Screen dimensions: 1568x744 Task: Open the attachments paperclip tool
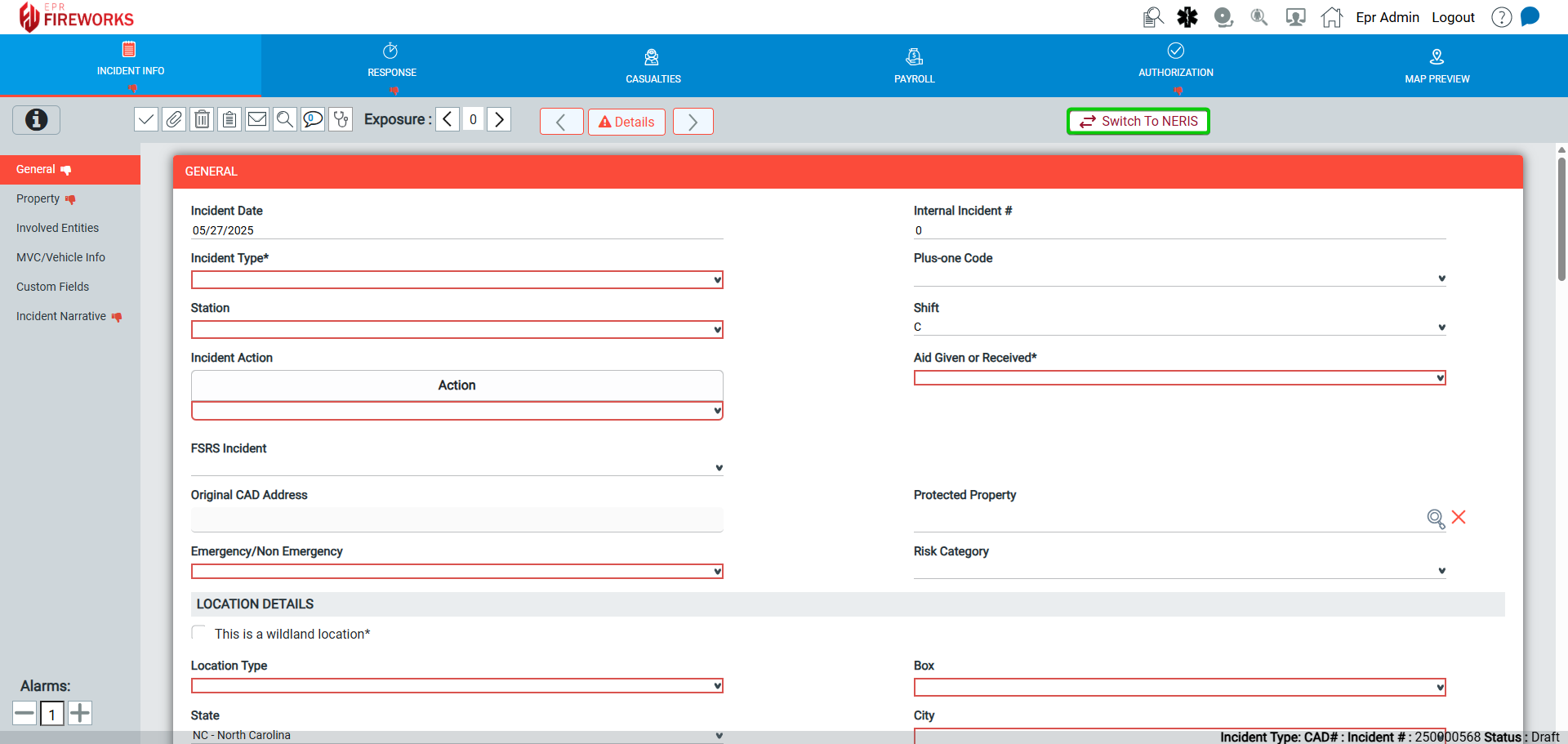174,119
